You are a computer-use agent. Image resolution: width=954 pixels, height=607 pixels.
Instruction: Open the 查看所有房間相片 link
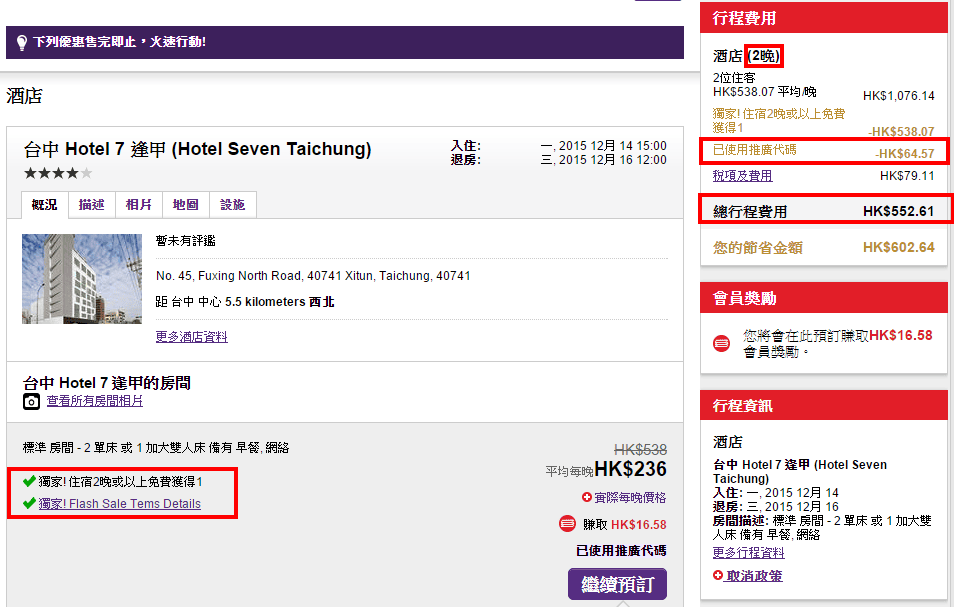[95, 401]
